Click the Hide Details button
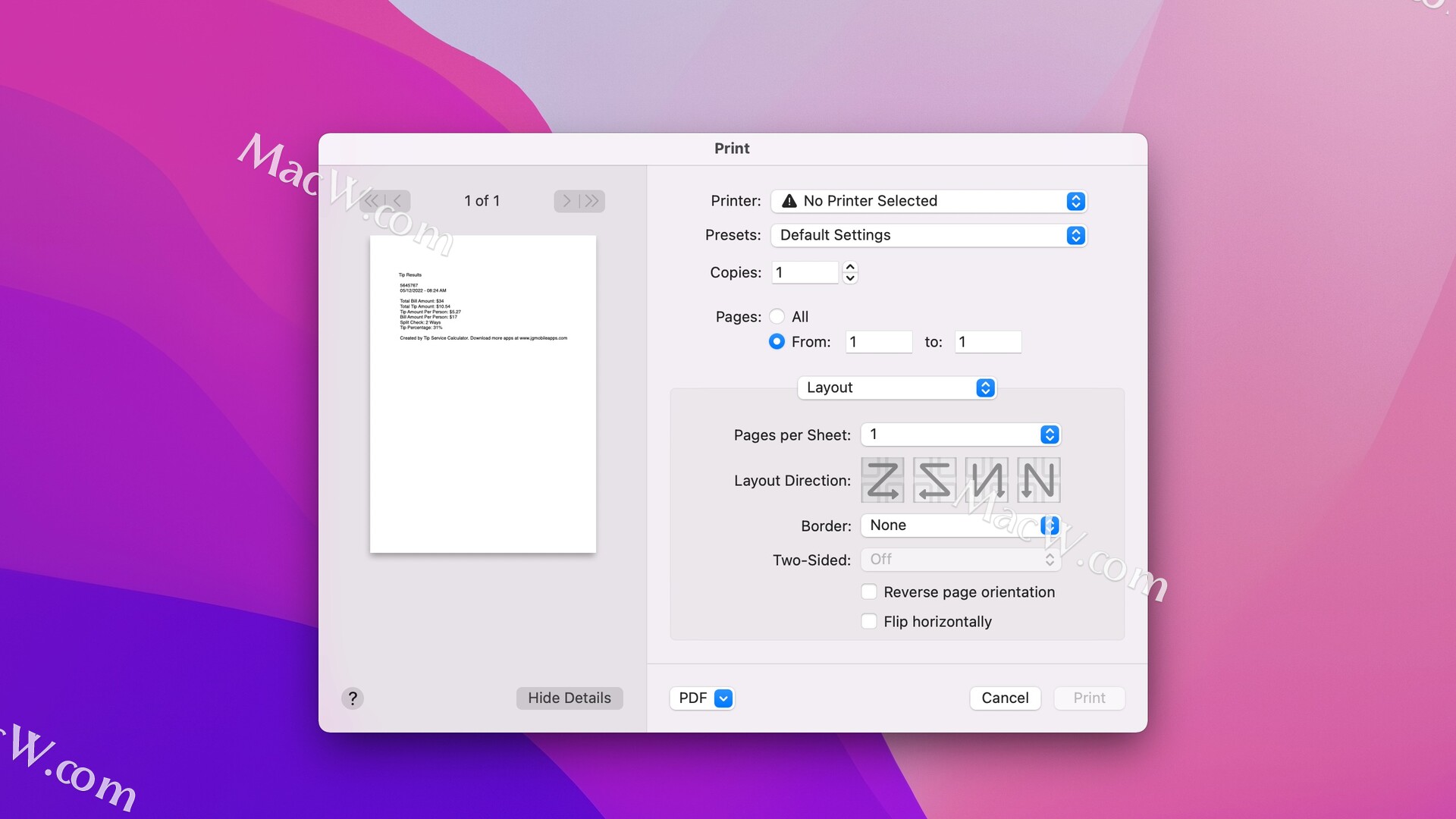This screenshot has height=819, width=1456. 570,698
